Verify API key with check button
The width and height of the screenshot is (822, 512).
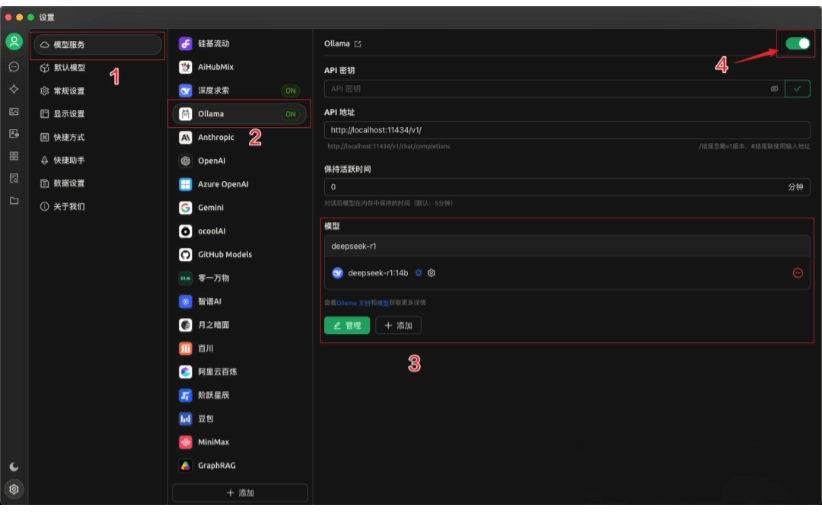pos(797,89)
